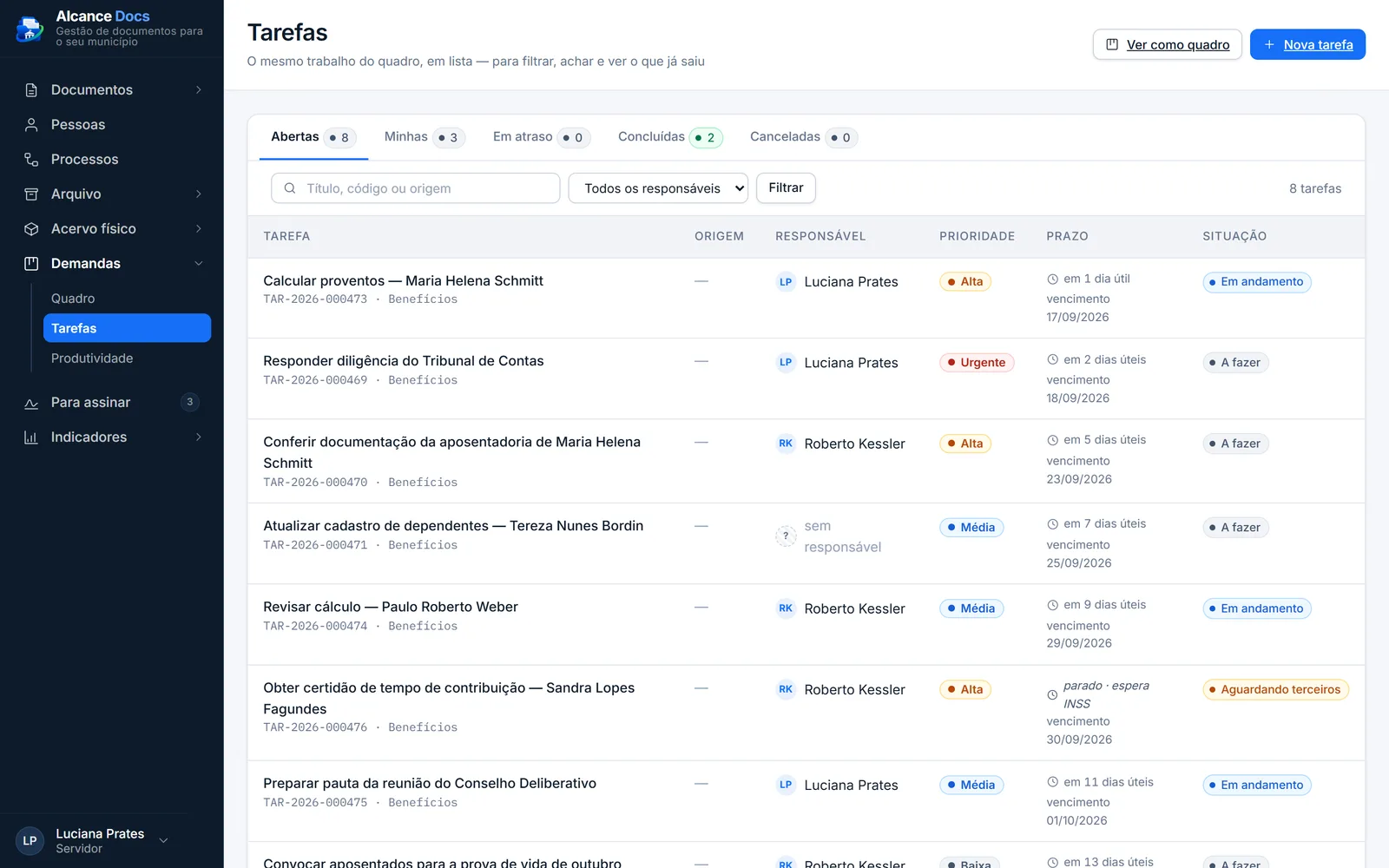
Task: Open the Concluídas tab
Action: (670, 137)
